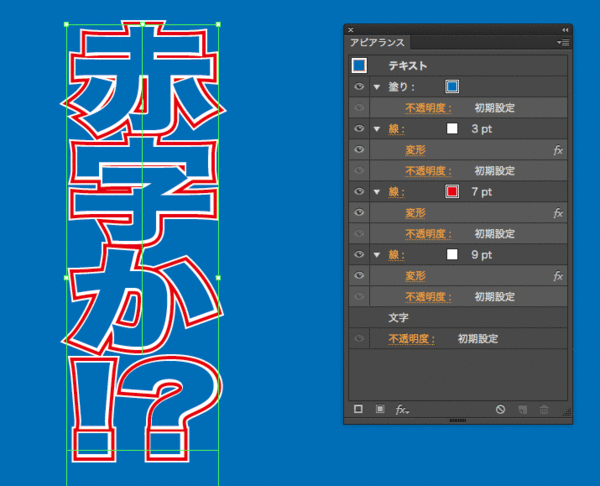This screenshot has width=600, height=486.
Task: Hide the 9 pt white stroke
Action: pyautogui.click(x=359, y=254)
